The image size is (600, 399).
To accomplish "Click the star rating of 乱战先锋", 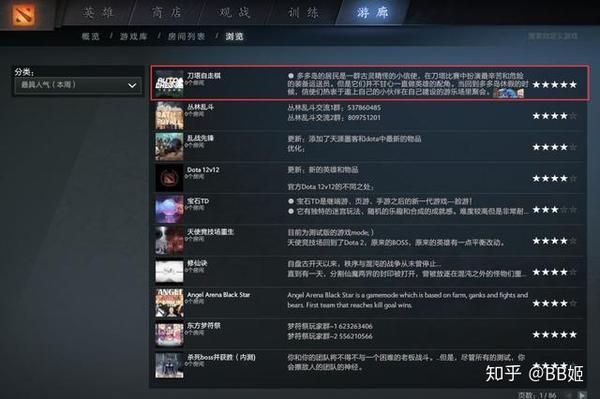I will (554, 147).
